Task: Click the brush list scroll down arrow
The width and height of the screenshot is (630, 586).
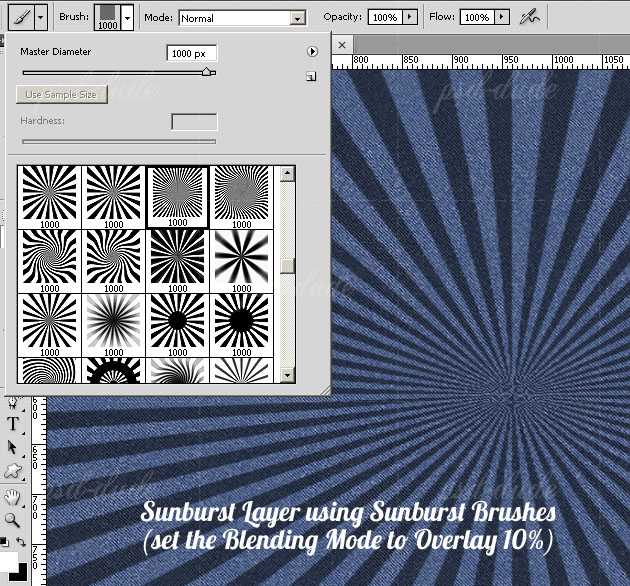Action: coord(287,375)
